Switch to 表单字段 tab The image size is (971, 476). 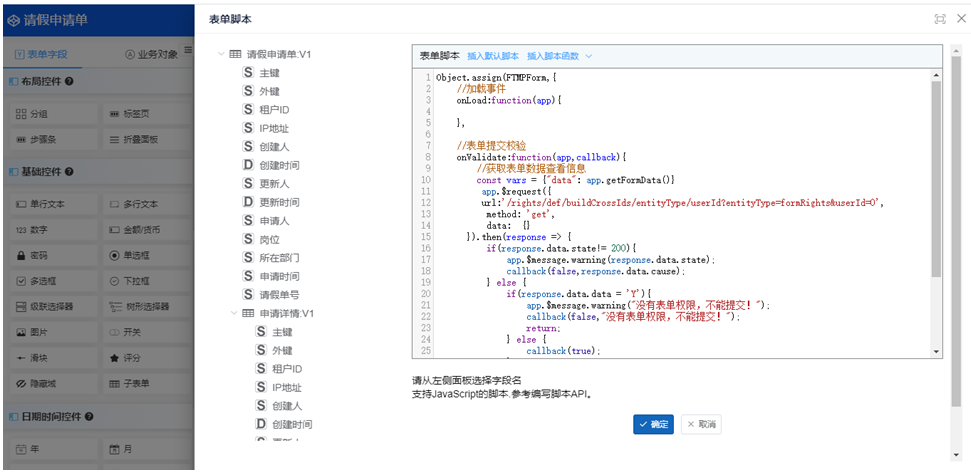40,54
